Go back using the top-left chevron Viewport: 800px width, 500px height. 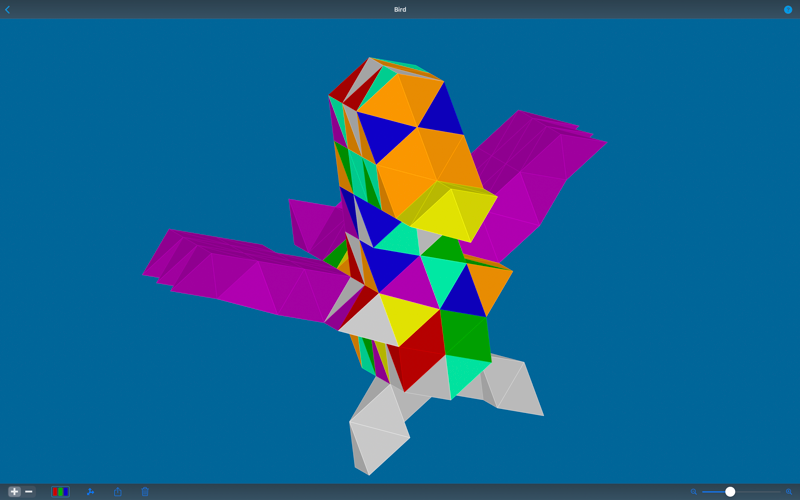tap(7, 10)
